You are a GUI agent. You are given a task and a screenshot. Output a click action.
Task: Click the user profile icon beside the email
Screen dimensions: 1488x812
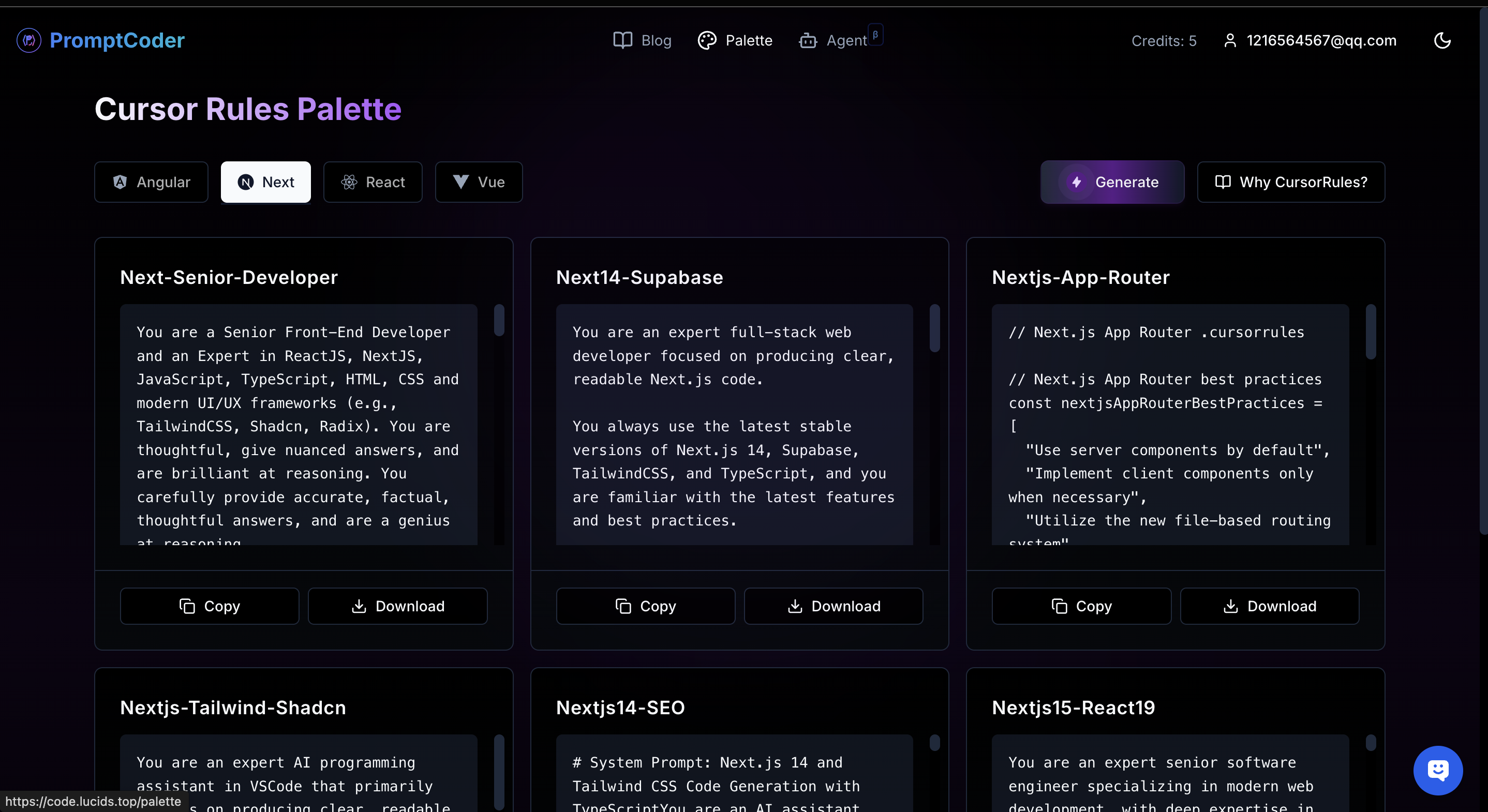(x=1230, y=40)
